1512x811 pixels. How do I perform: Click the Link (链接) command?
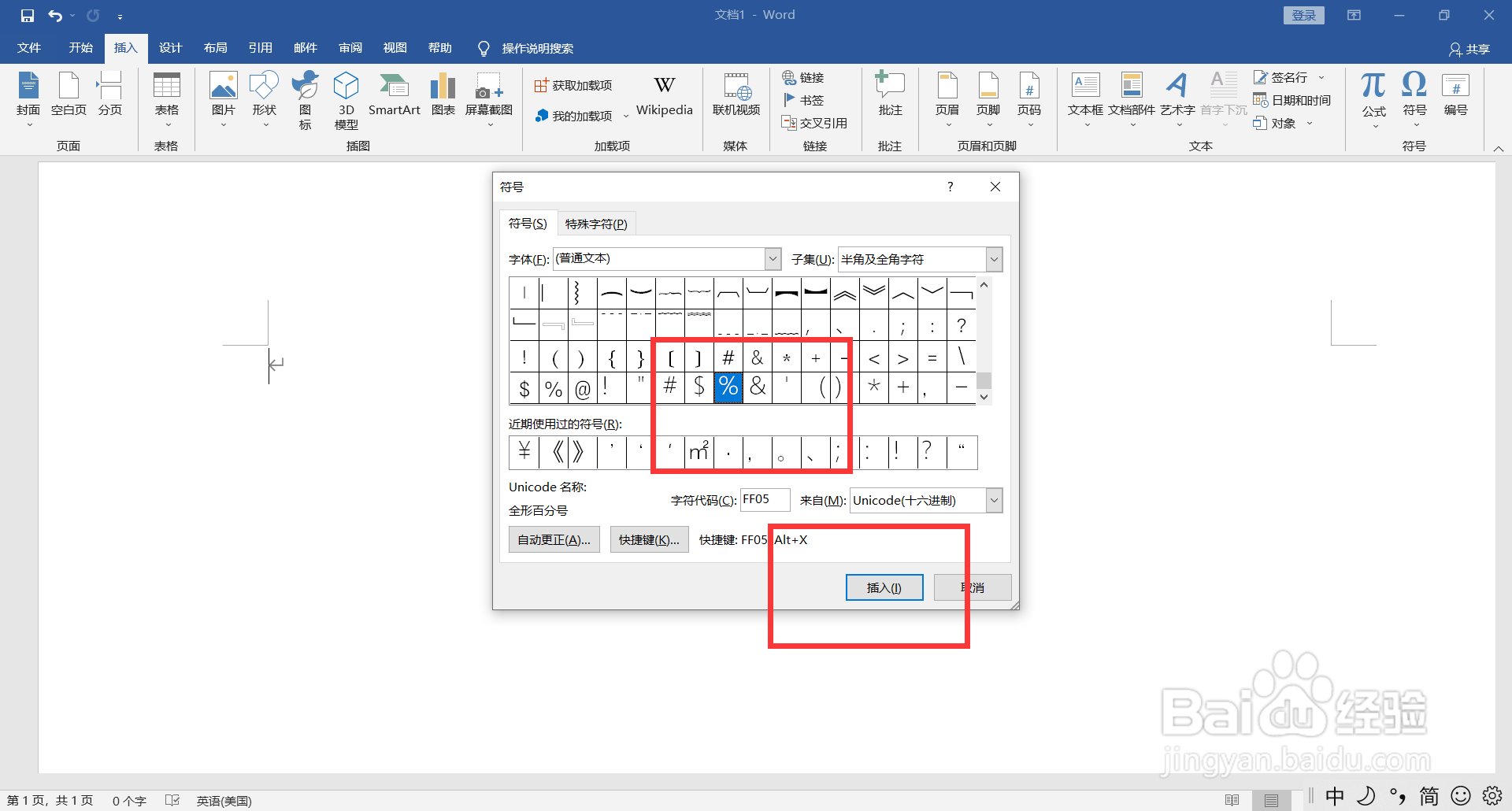coord(802,77)
